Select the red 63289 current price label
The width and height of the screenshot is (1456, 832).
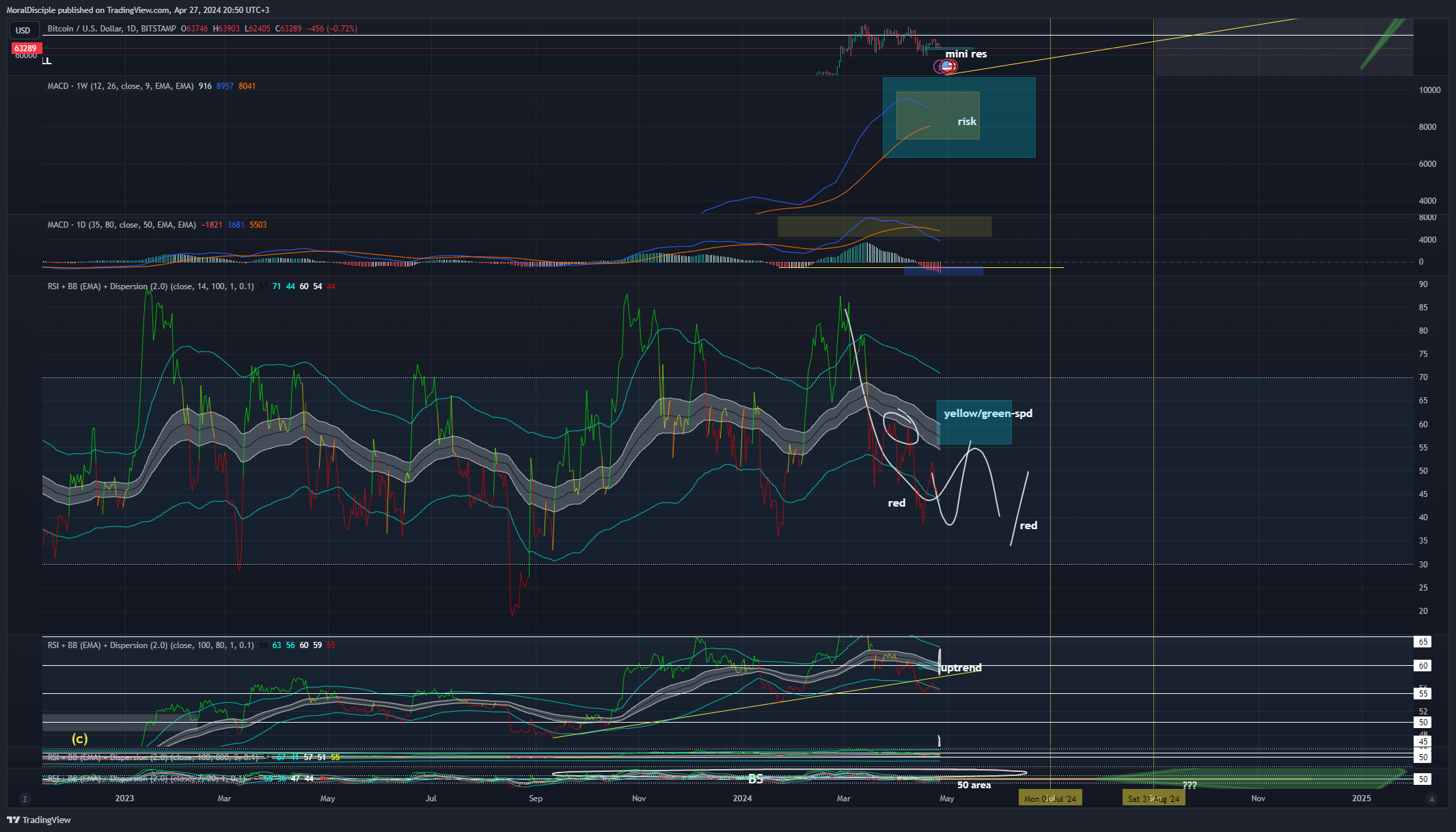[26, 49]
